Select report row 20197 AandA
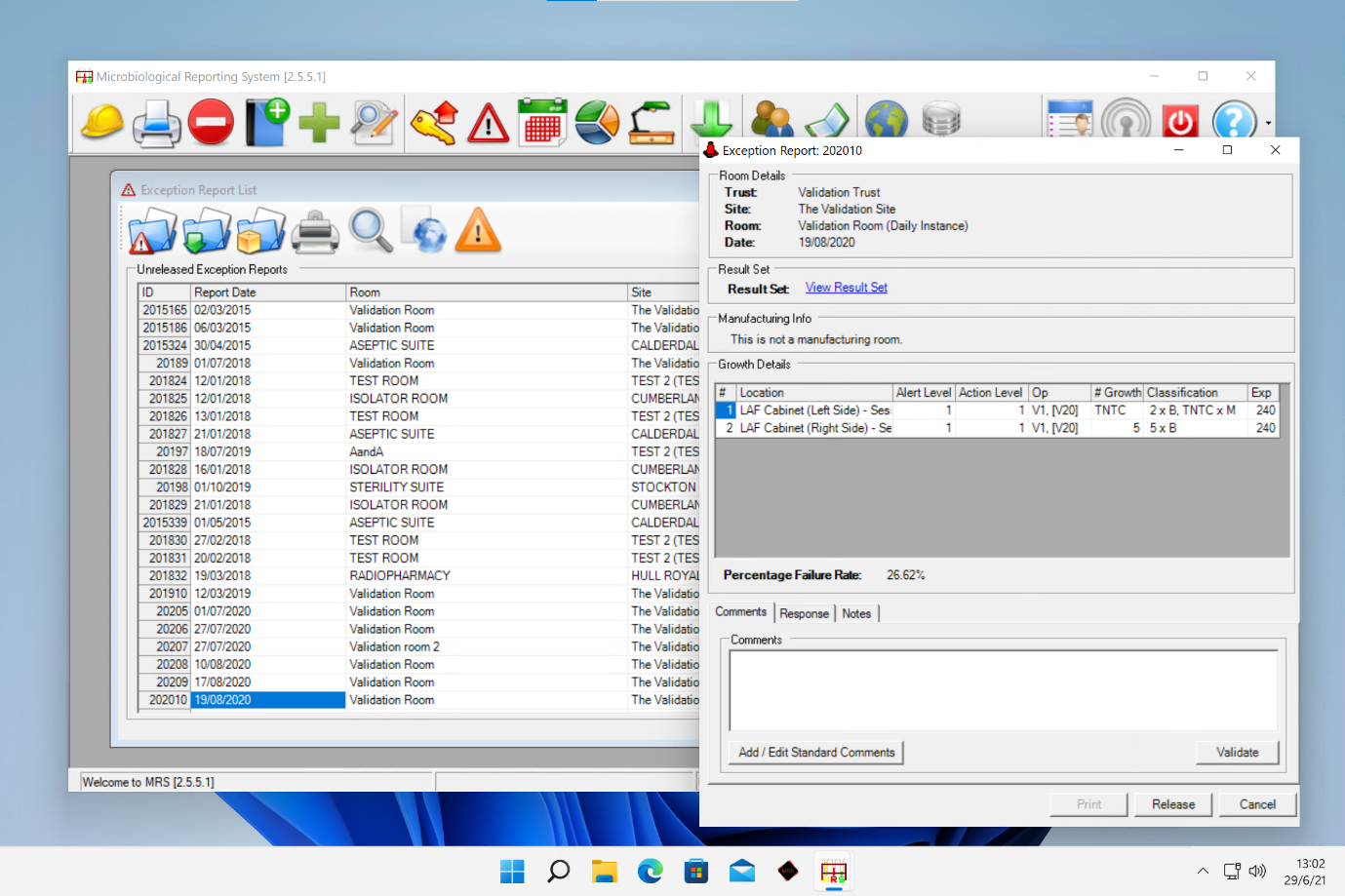Viewport: 1345px width, 896px height. coord(419,452)
